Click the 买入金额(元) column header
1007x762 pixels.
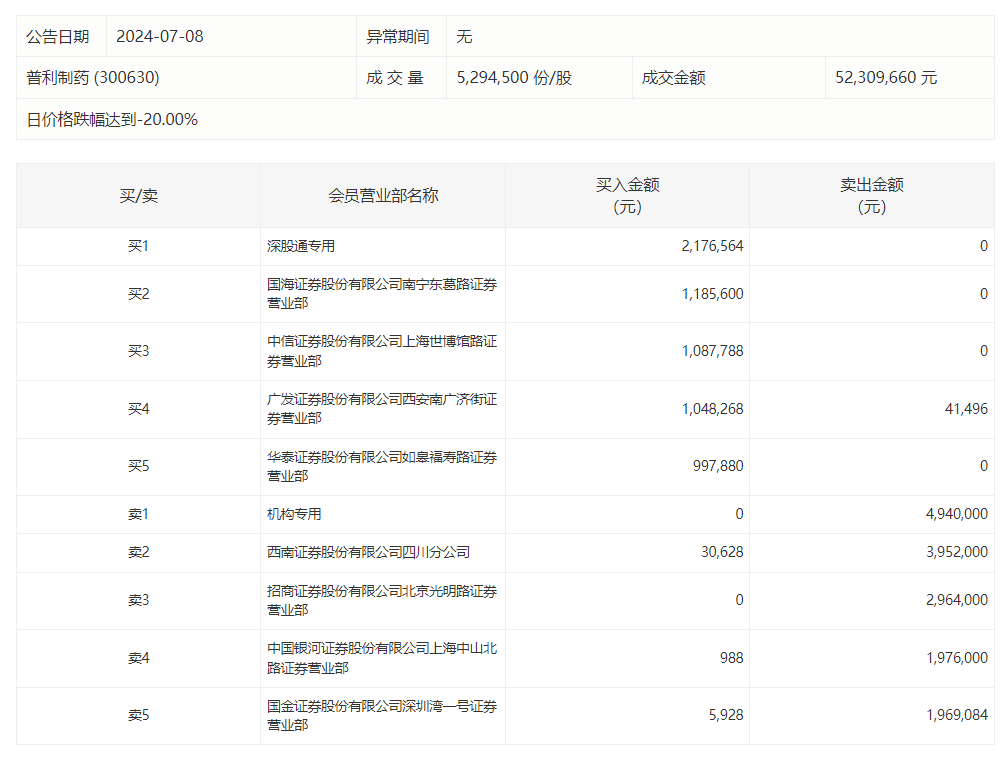[x=627, y=196]
